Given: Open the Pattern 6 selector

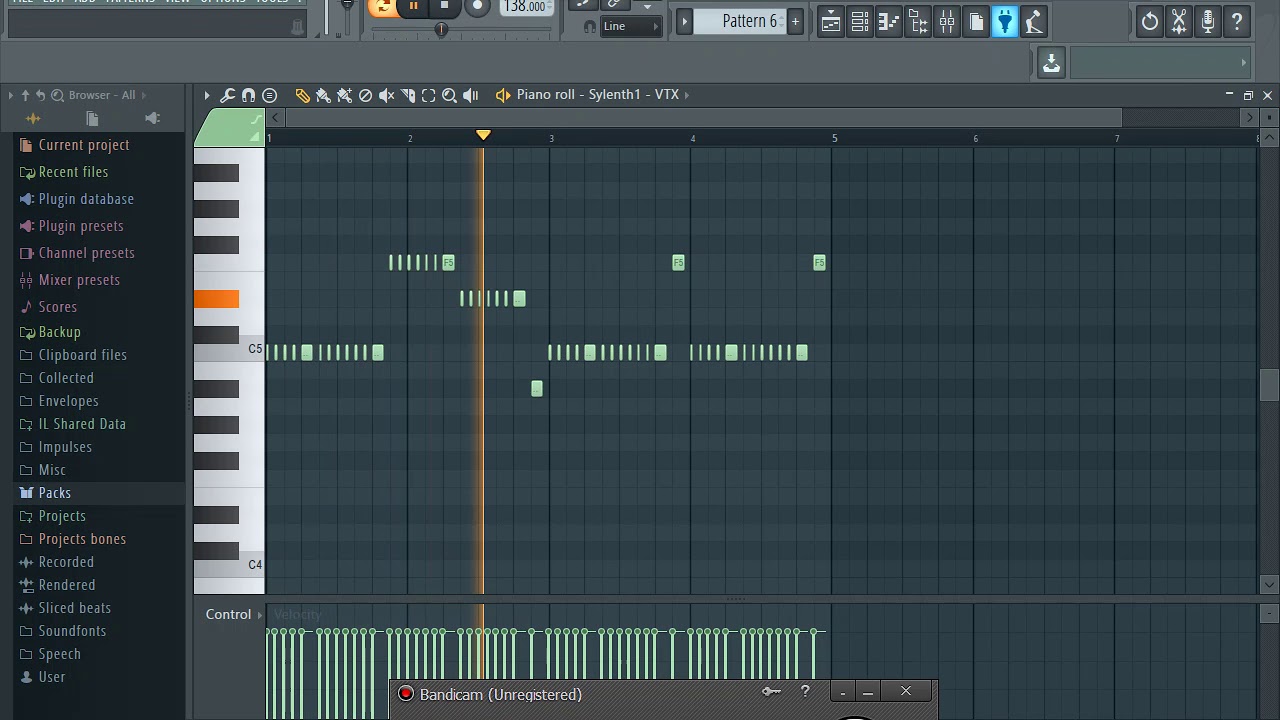Looking at the screenshot, I should (x=742, y=21).
